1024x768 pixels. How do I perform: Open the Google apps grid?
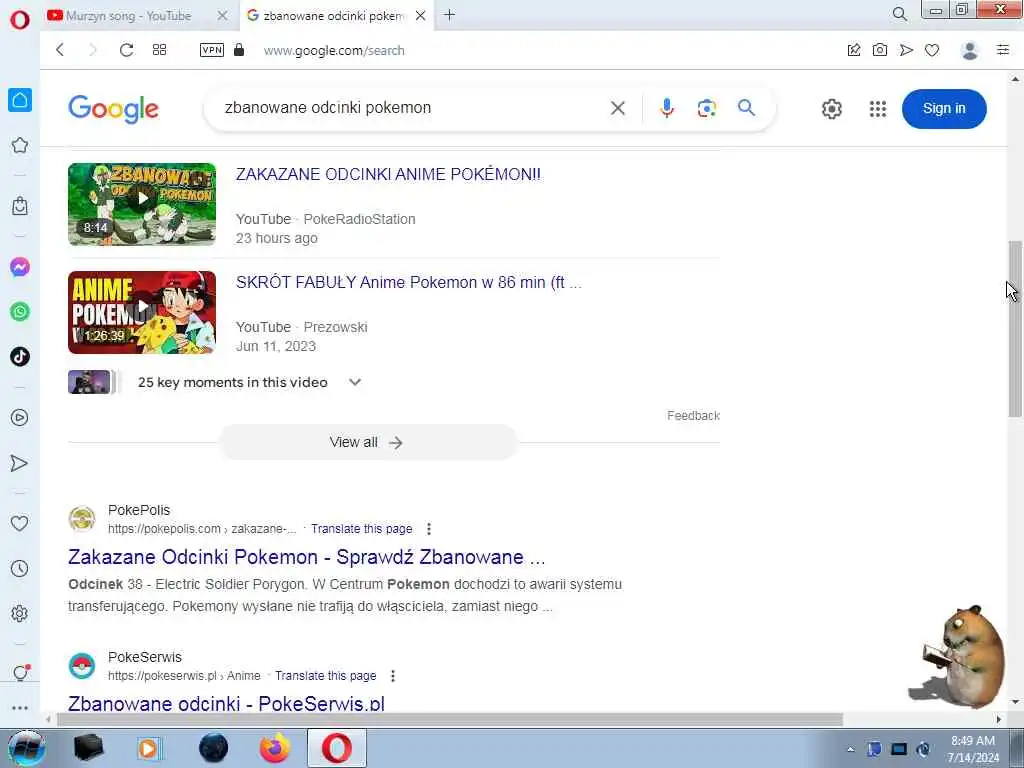(878, 109)
